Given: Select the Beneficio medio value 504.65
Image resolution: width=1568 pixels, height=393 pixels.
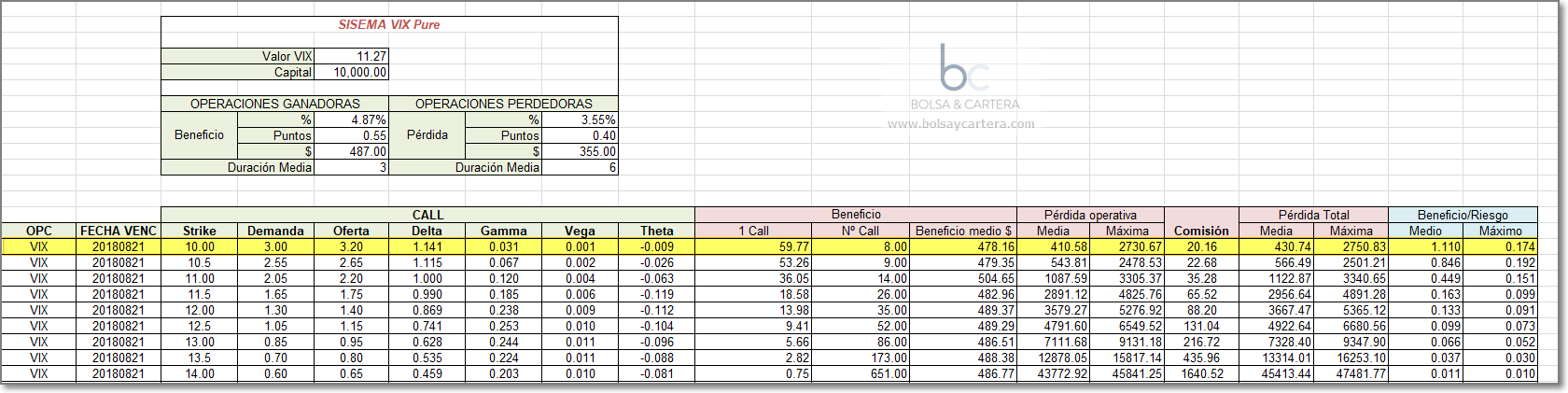Looking at the screenshot, I should point(963,278).
